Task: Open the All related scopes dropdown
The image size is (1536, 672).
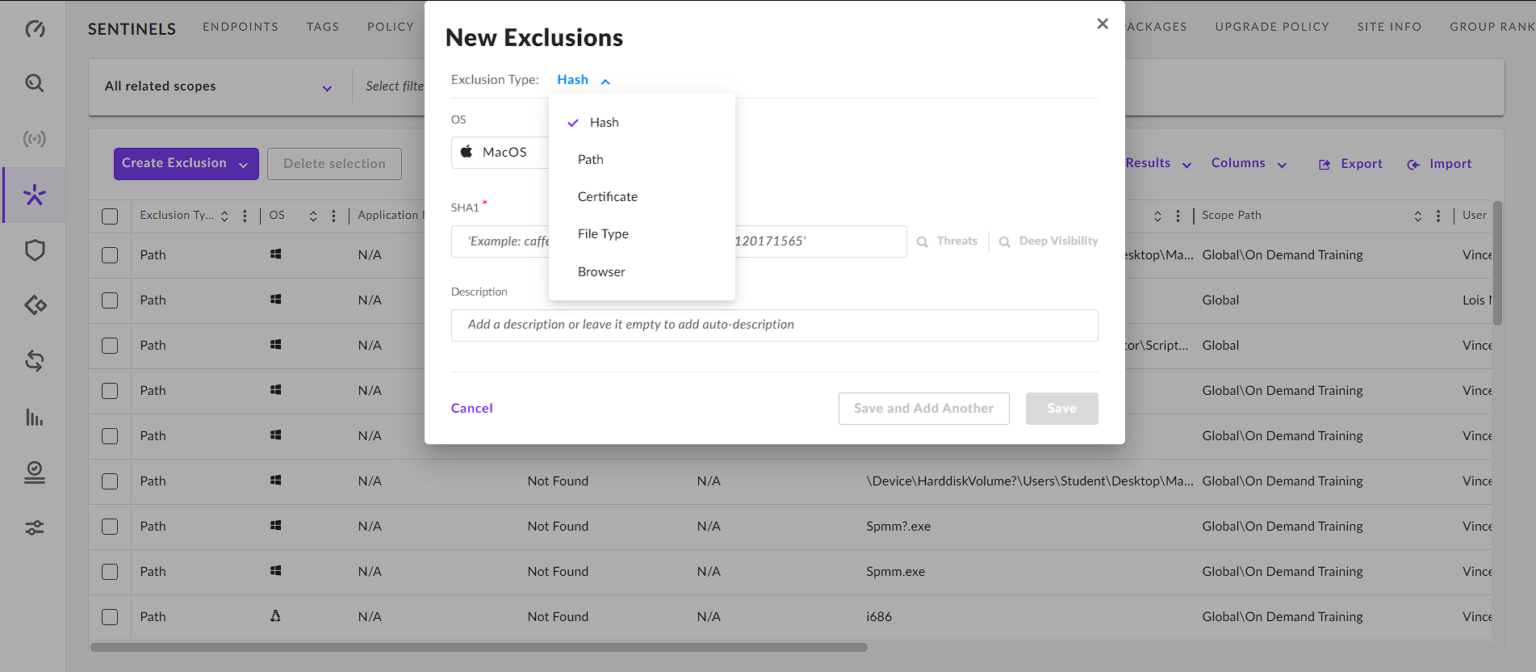Action: click(x=218, y=86)
